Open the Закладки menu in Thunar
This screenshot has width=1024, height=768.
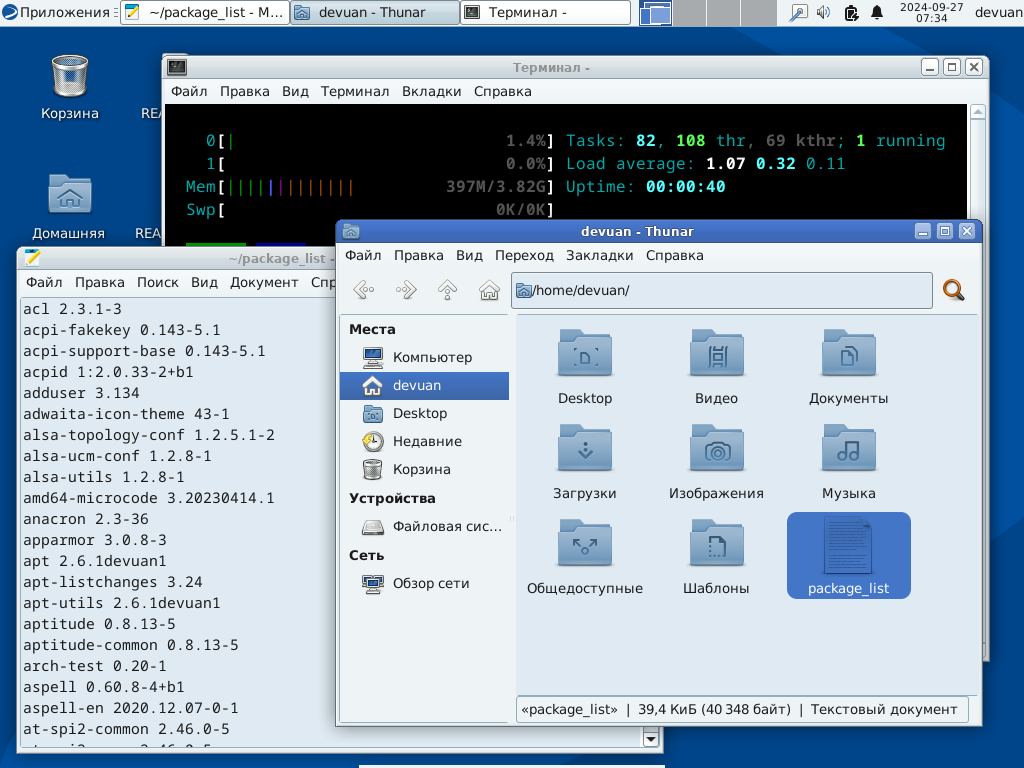pos(599,255)
